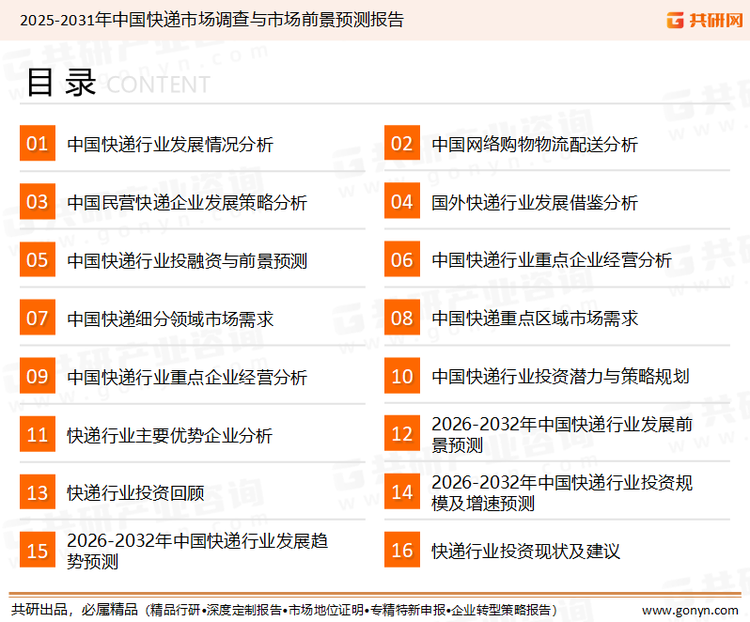
Task: Click the orange 06 number badge
Action: 402,259
